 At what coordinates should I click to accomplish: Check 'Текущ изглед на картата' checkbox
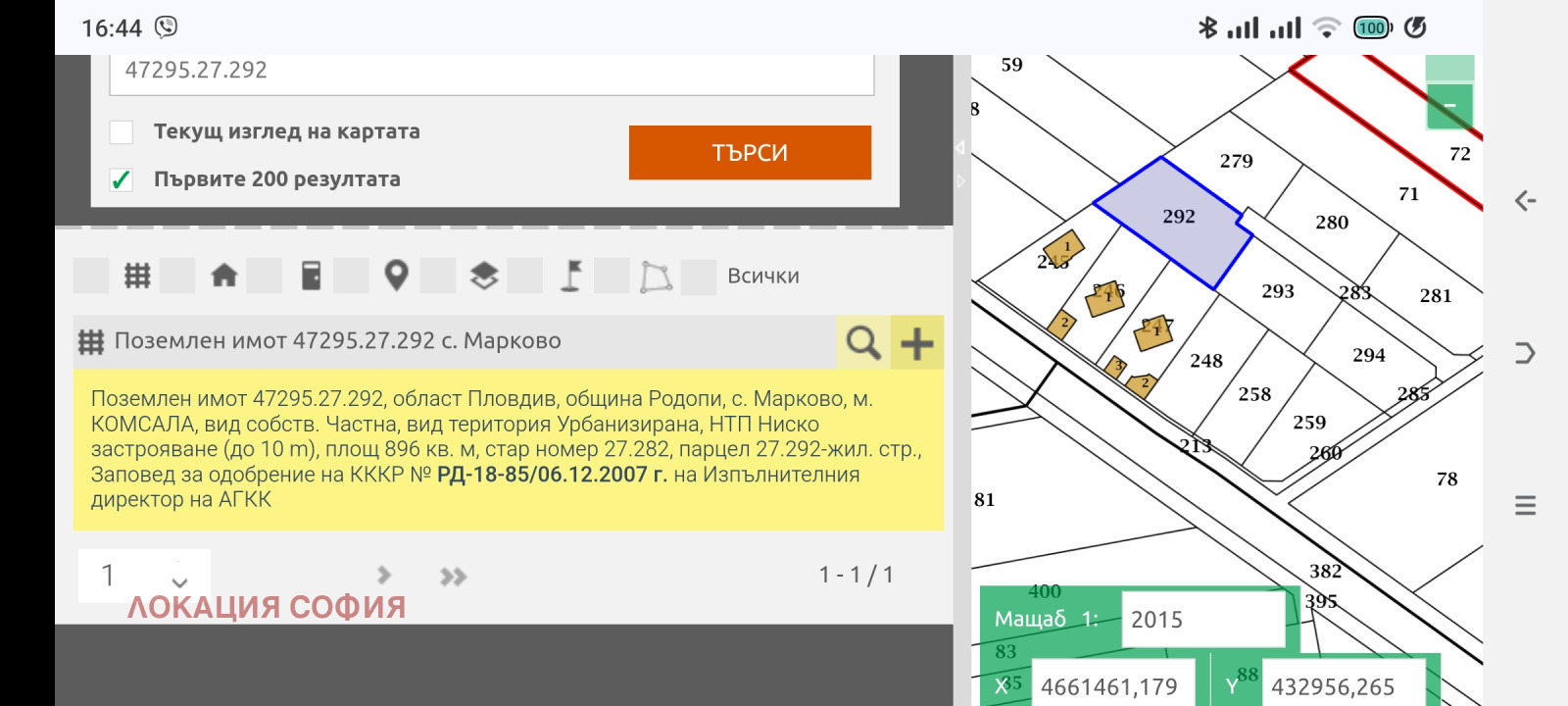(x=122, y=132)
